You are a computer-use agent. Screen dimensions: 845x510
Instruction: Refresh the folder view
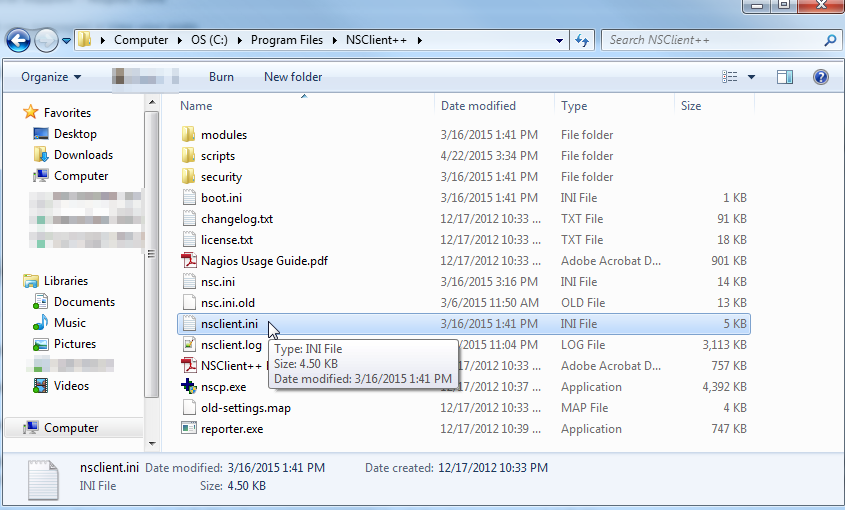(582, 40)
